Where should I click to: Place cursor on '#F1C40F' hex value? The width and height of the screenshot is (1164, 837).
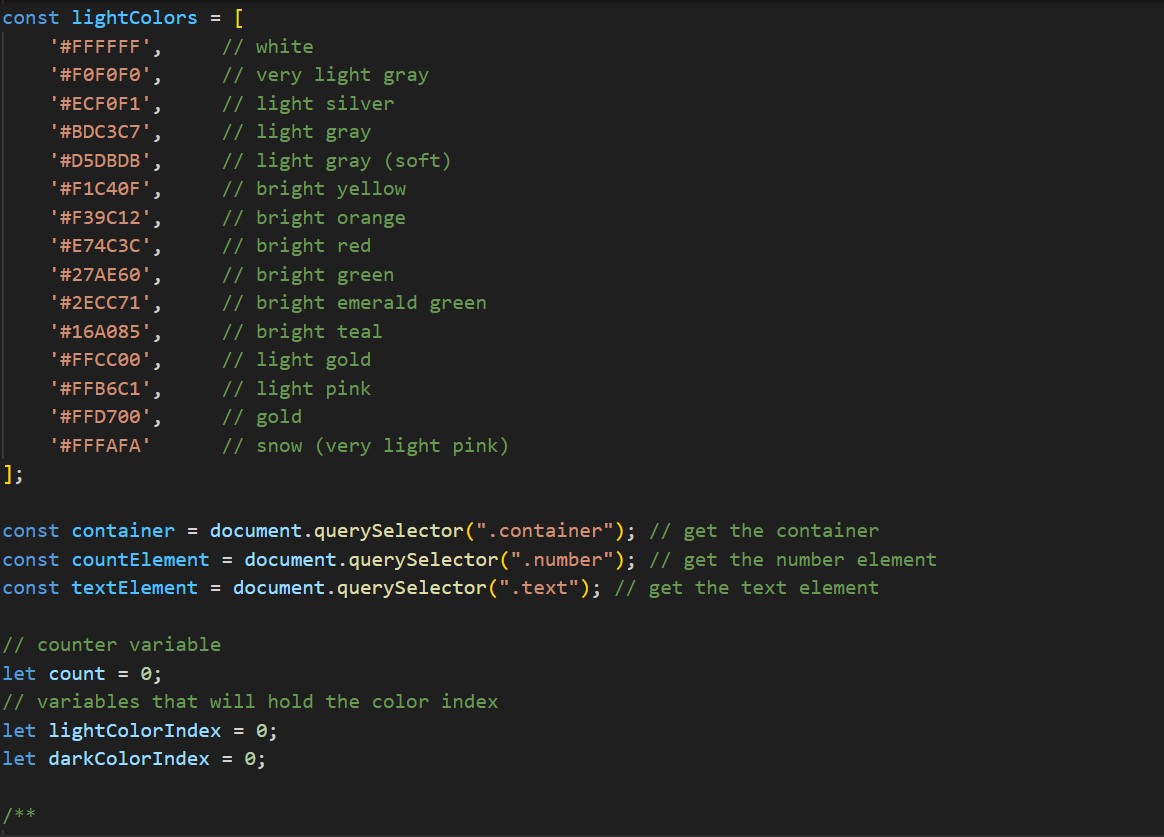[x=101, y=189]
